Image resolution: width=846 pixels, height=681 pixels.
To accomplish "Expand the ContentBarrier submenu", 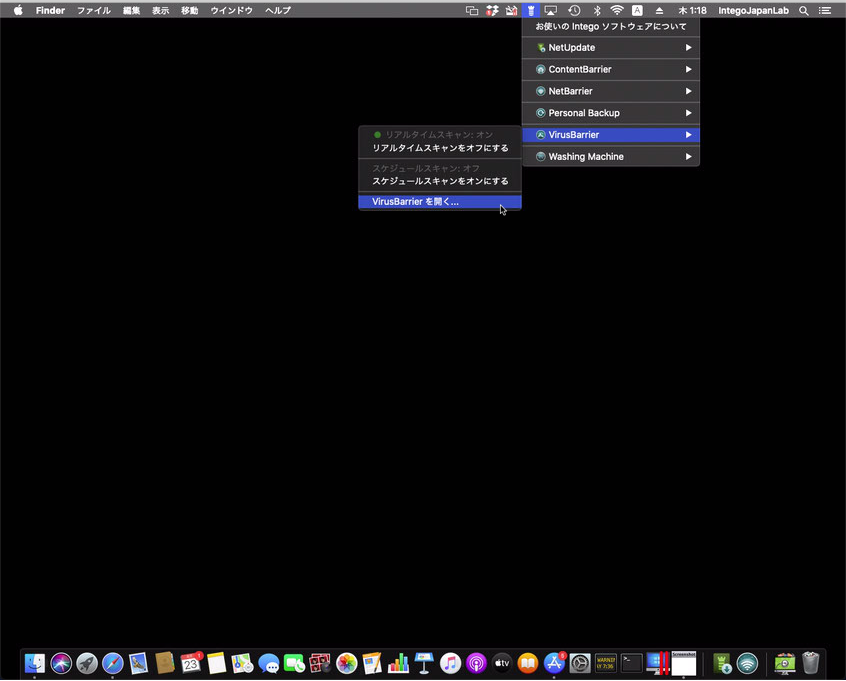I will coord(611,69).
